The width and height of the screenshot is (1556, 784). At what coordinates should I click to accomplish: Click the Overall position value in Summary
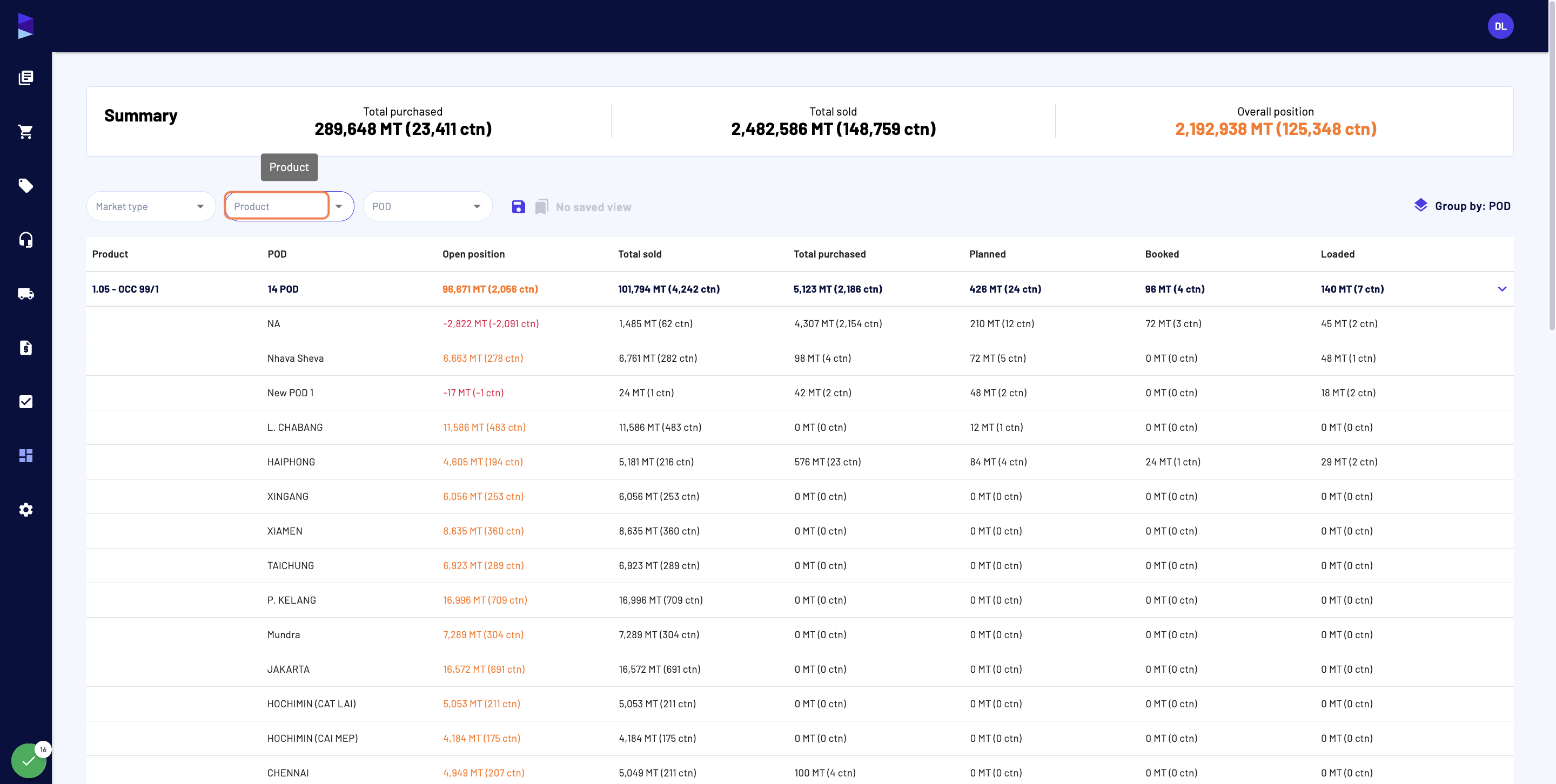1275,129
